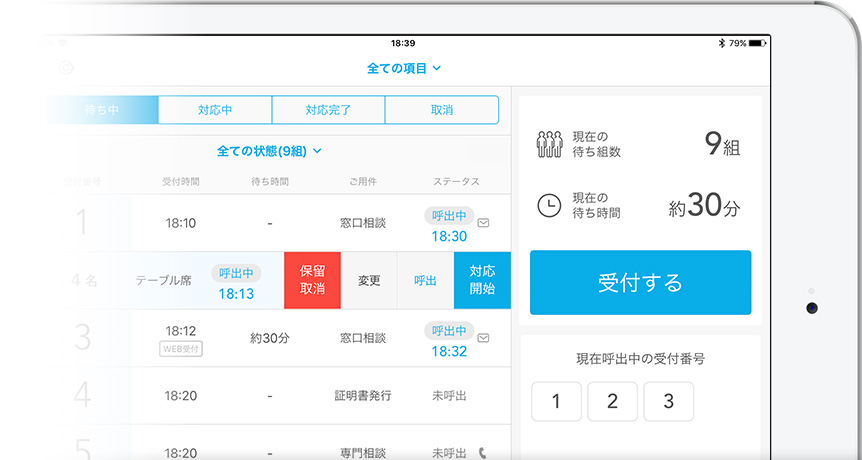This screenshot has width=862, height=460.
Task: Click the 18:10 reception time cell
Action: 181,224
